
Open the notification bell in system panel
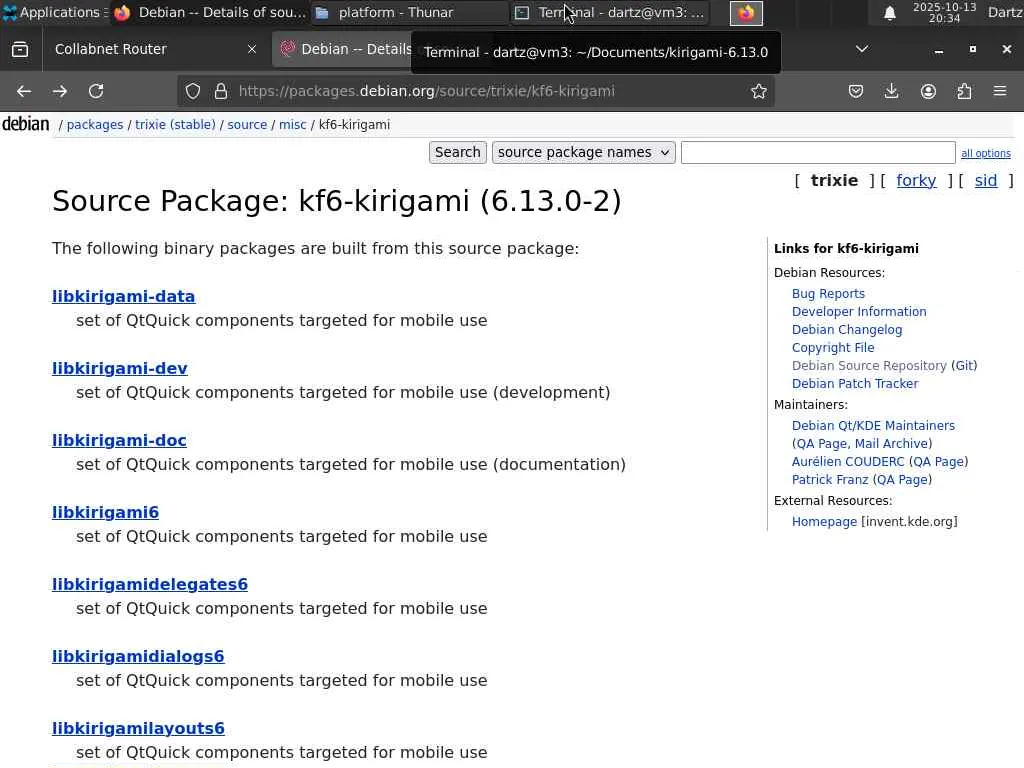(x=889, y=13)
